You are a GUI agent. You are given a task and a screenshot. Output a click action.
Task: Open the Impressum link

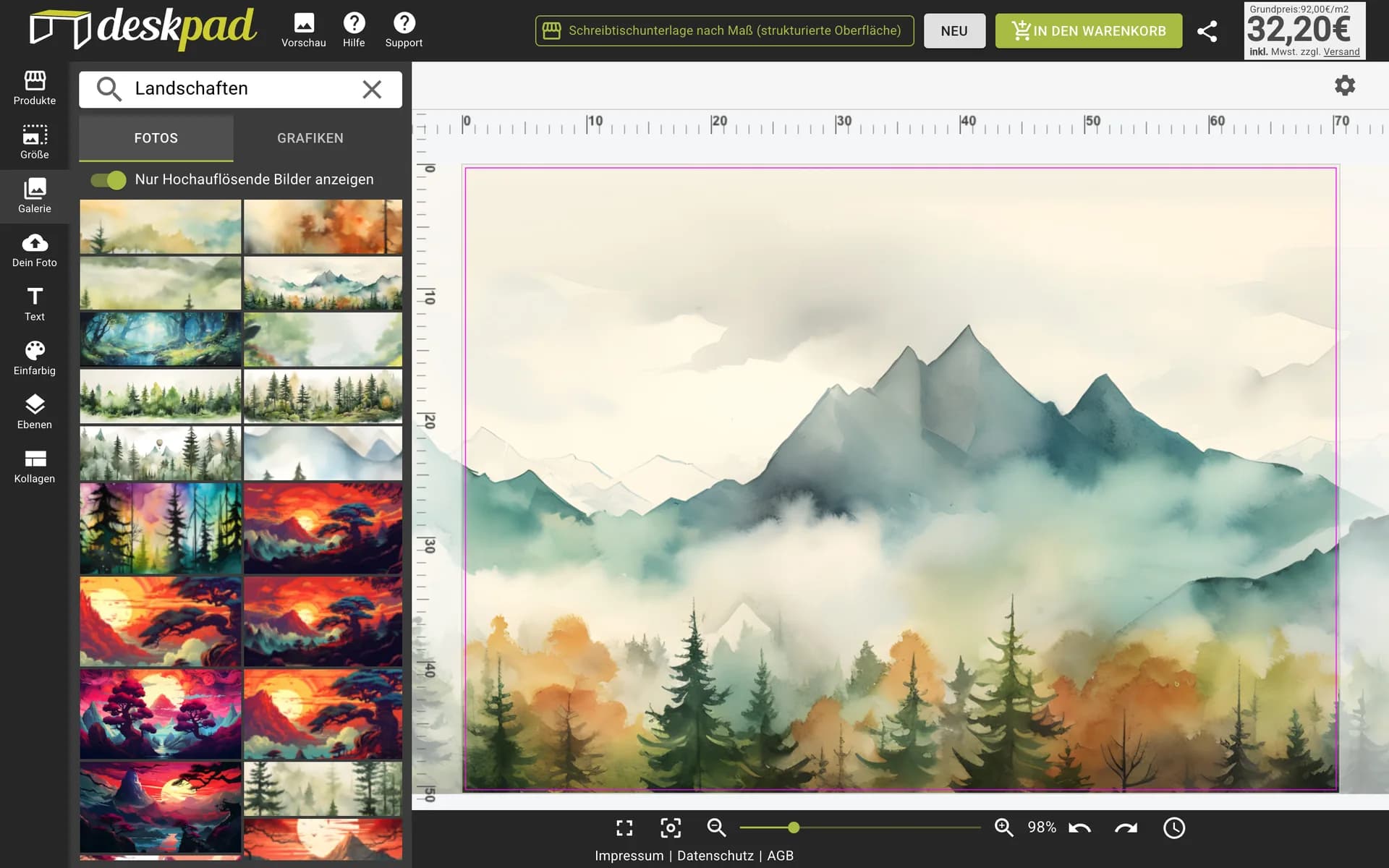[x=629, y=856]
